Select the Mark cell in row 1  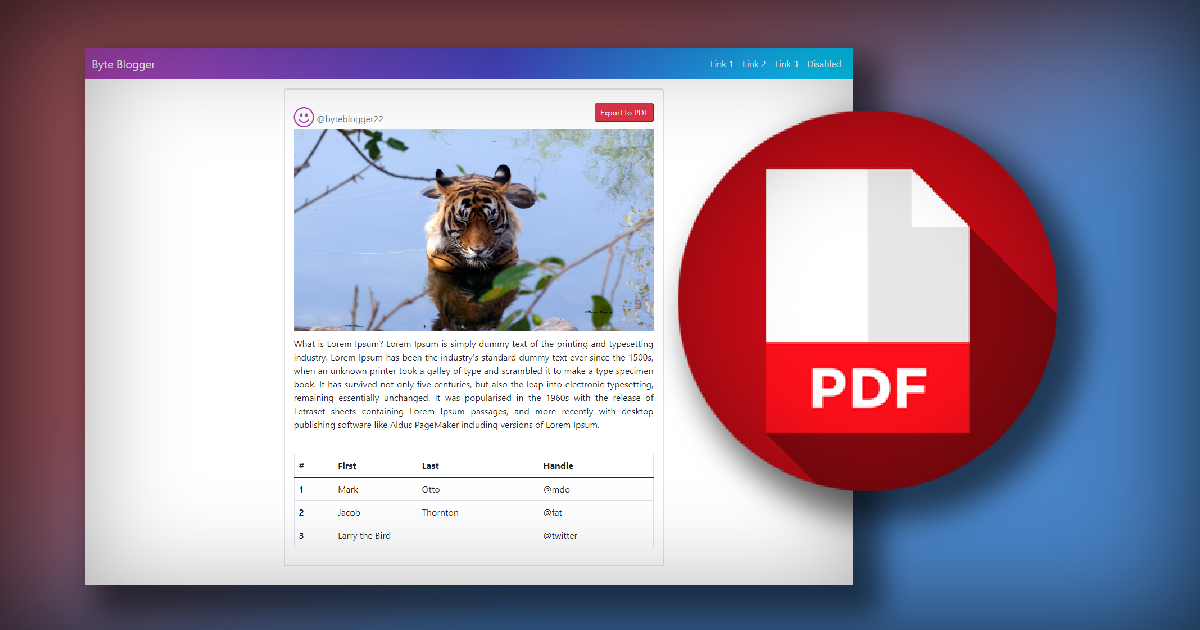(x=348, y=490)
